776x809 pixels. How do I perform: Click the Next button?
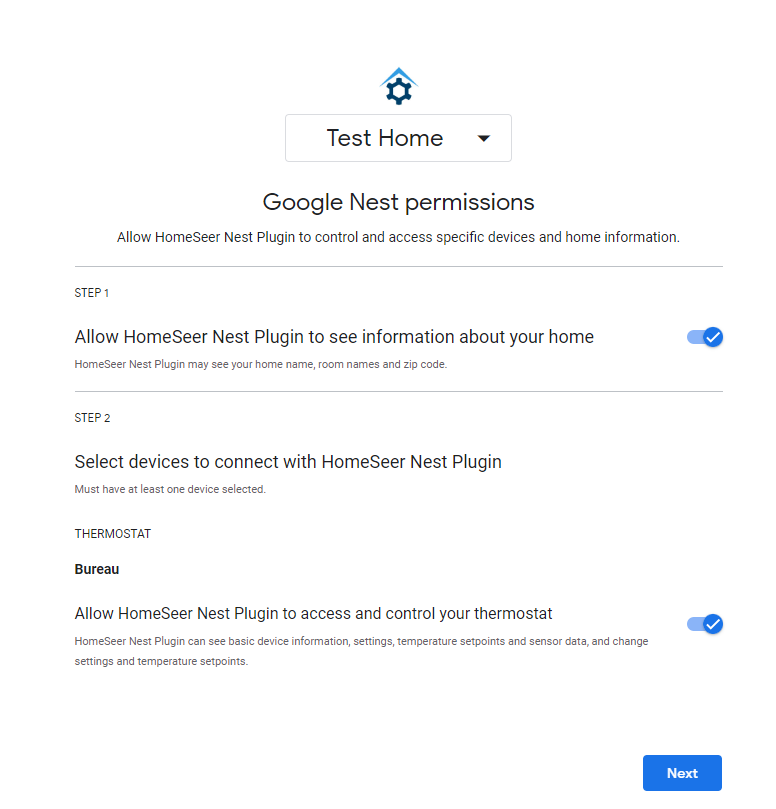pyautogui.click(x=682, y=773)
